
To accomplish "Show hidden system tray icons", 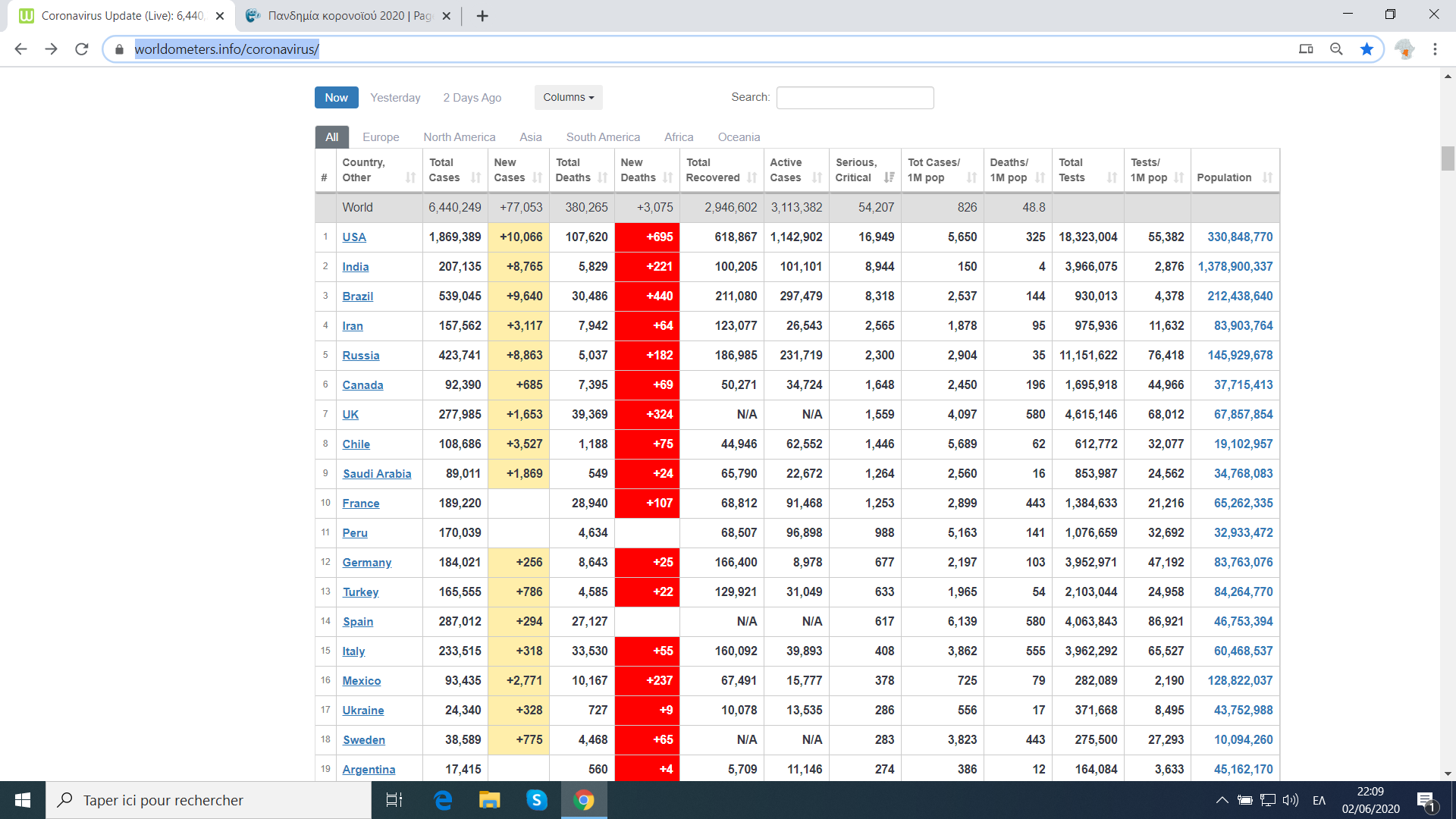I will (x=1222, y=800).
